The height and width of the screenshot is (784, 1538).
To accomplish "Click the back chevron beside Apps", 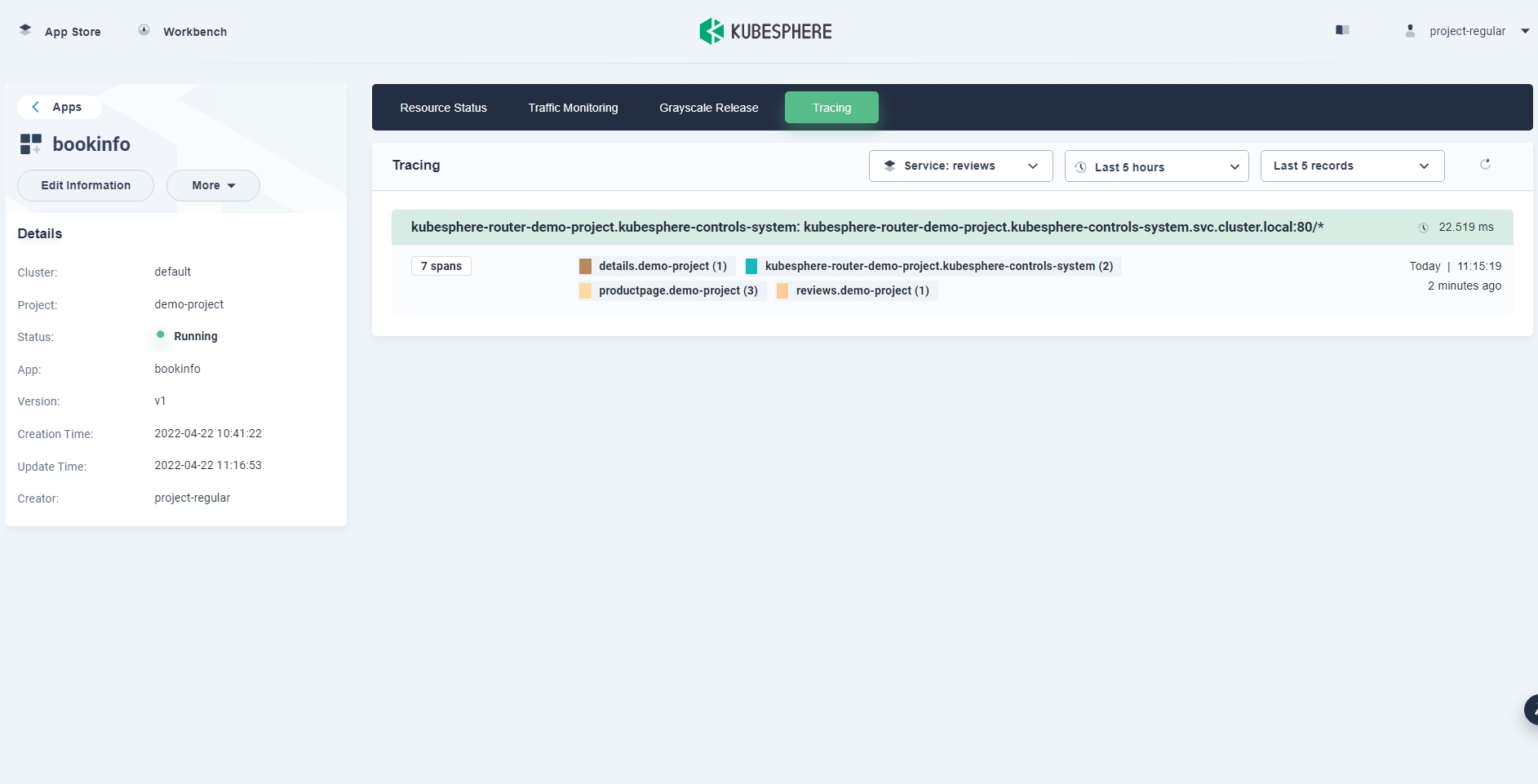I will click(x=35, y=107).
